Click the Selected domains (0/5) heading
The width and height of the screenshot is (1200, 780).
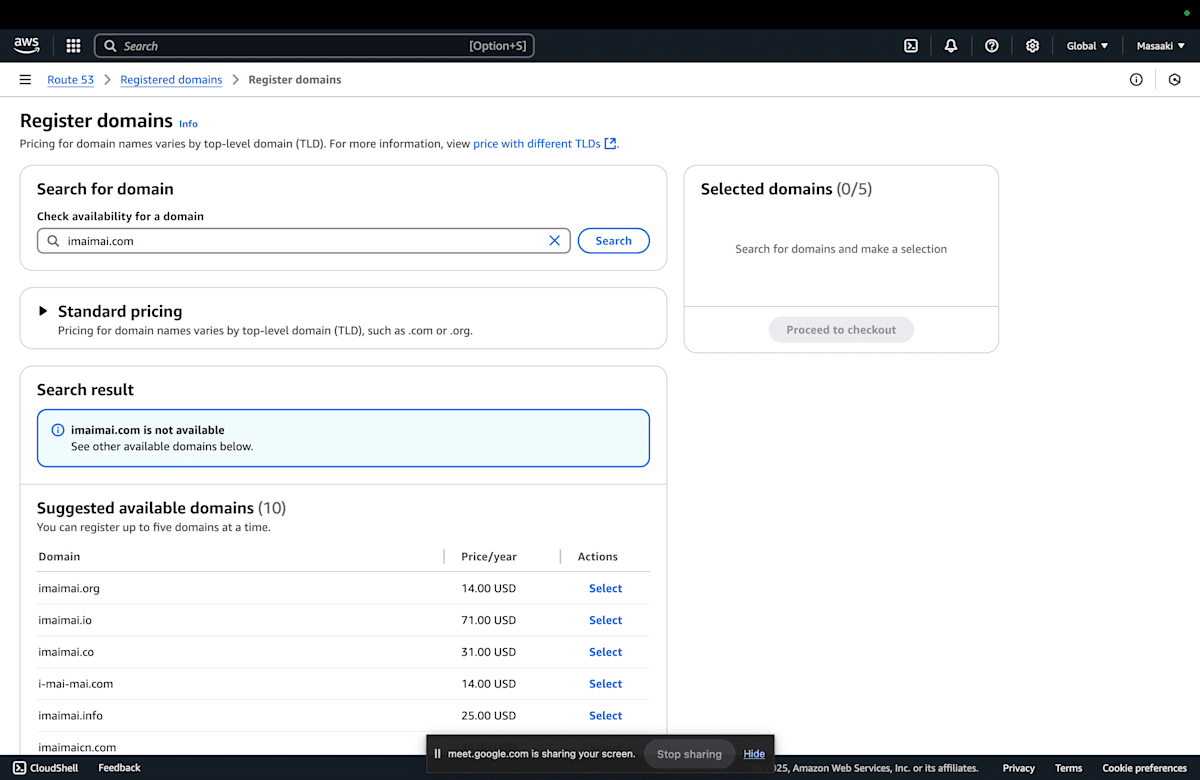(x=786, y=189)
